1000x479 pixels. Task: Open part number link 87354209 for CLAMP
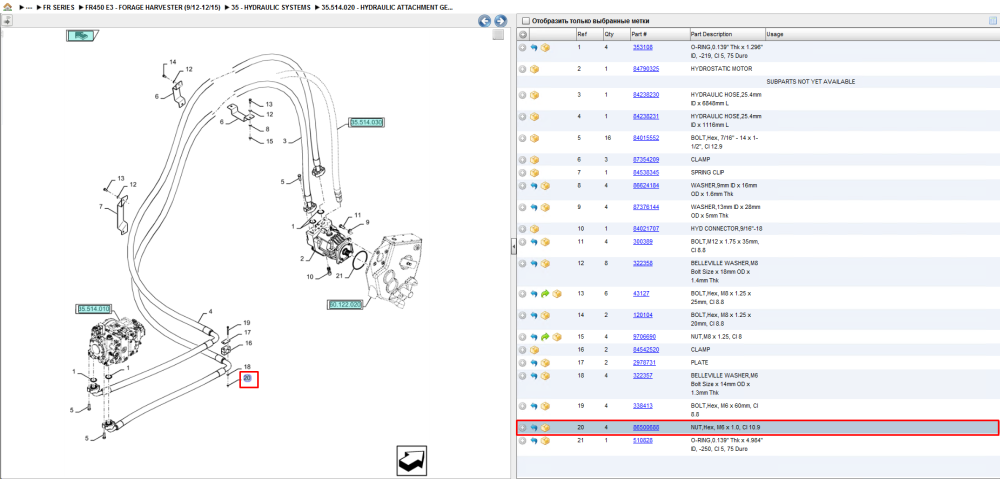click(x=645, y=159)
